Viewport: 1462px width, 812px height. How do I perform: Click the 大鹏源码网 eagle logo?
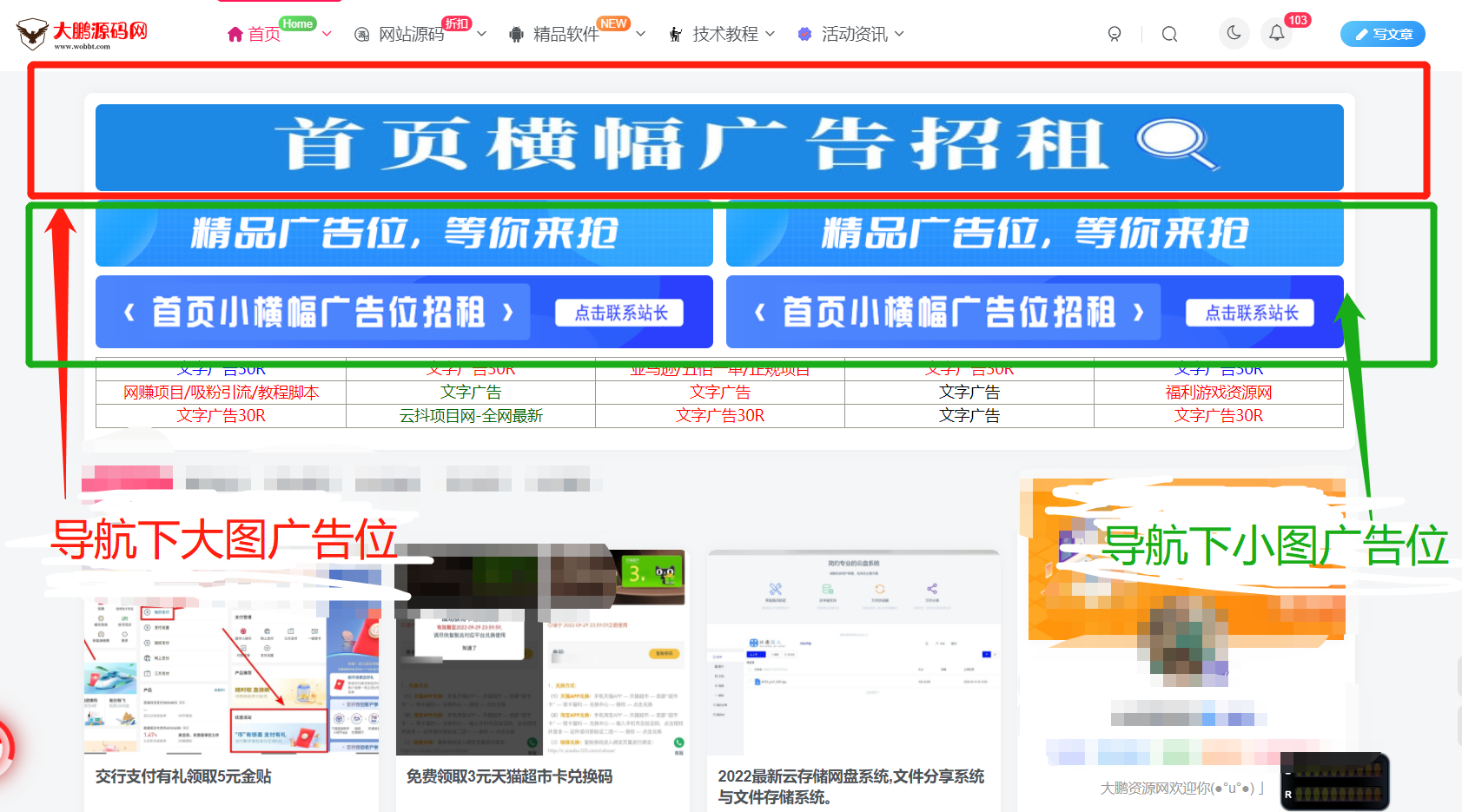pos(33,34)
